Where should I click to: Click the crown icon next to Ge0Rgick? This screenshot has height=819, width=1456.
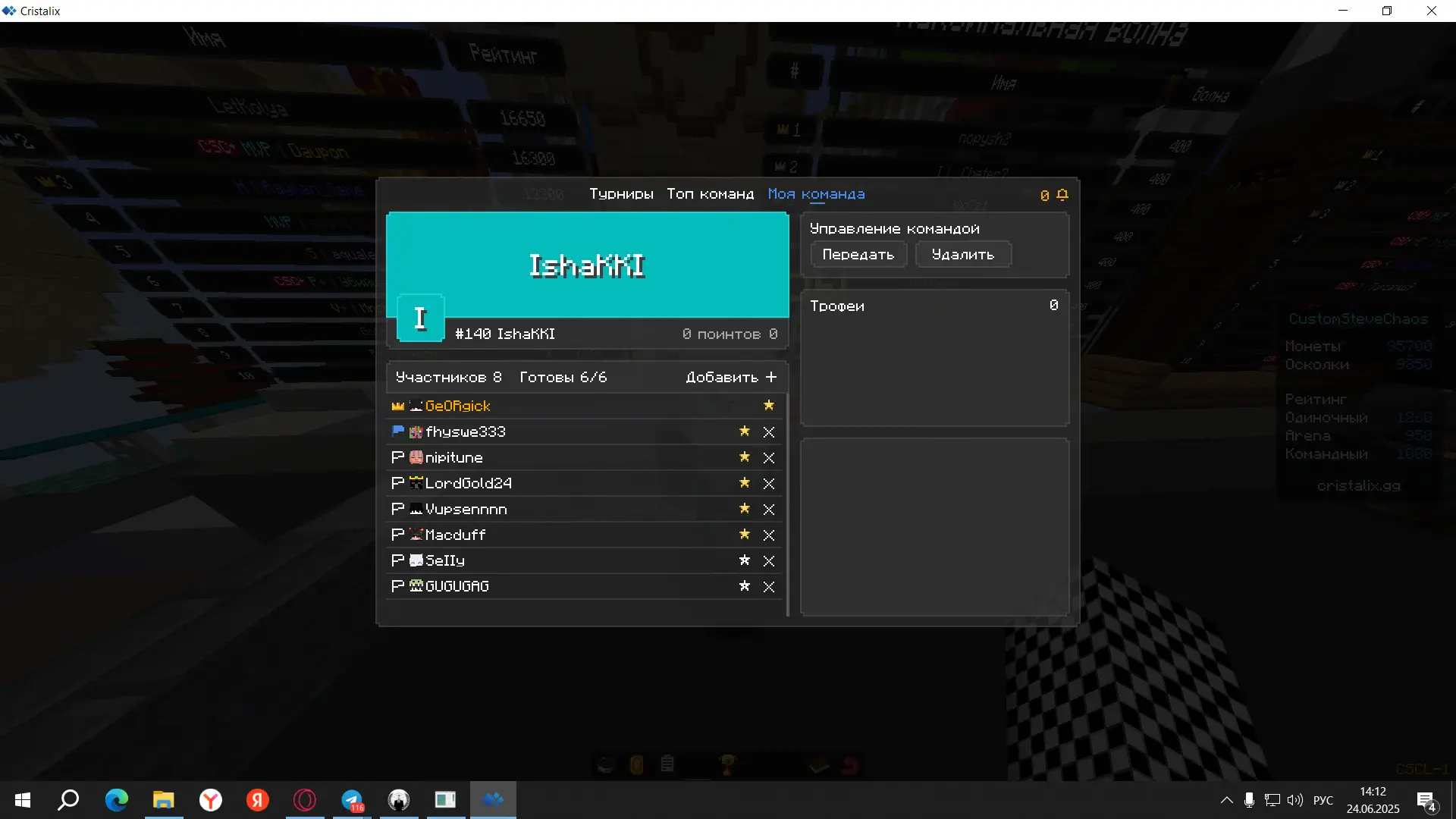click(x=398, y=406)
